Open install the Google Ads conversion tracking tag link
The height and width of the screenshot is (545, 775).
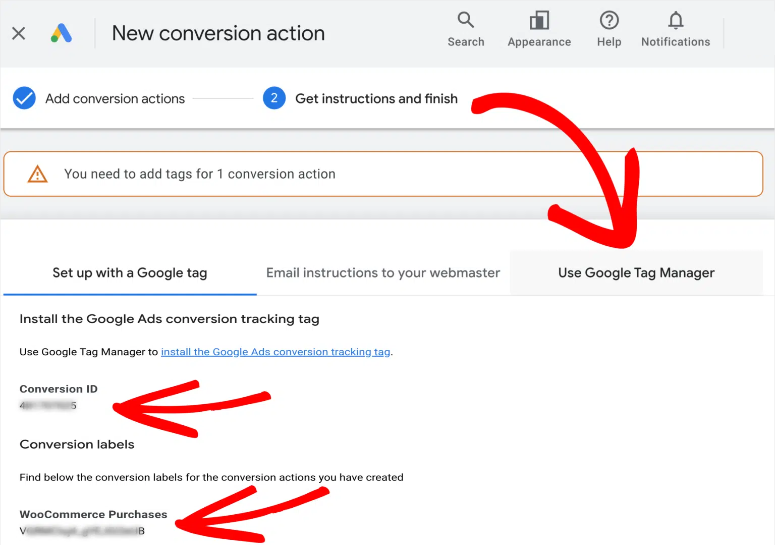[276, 352]
